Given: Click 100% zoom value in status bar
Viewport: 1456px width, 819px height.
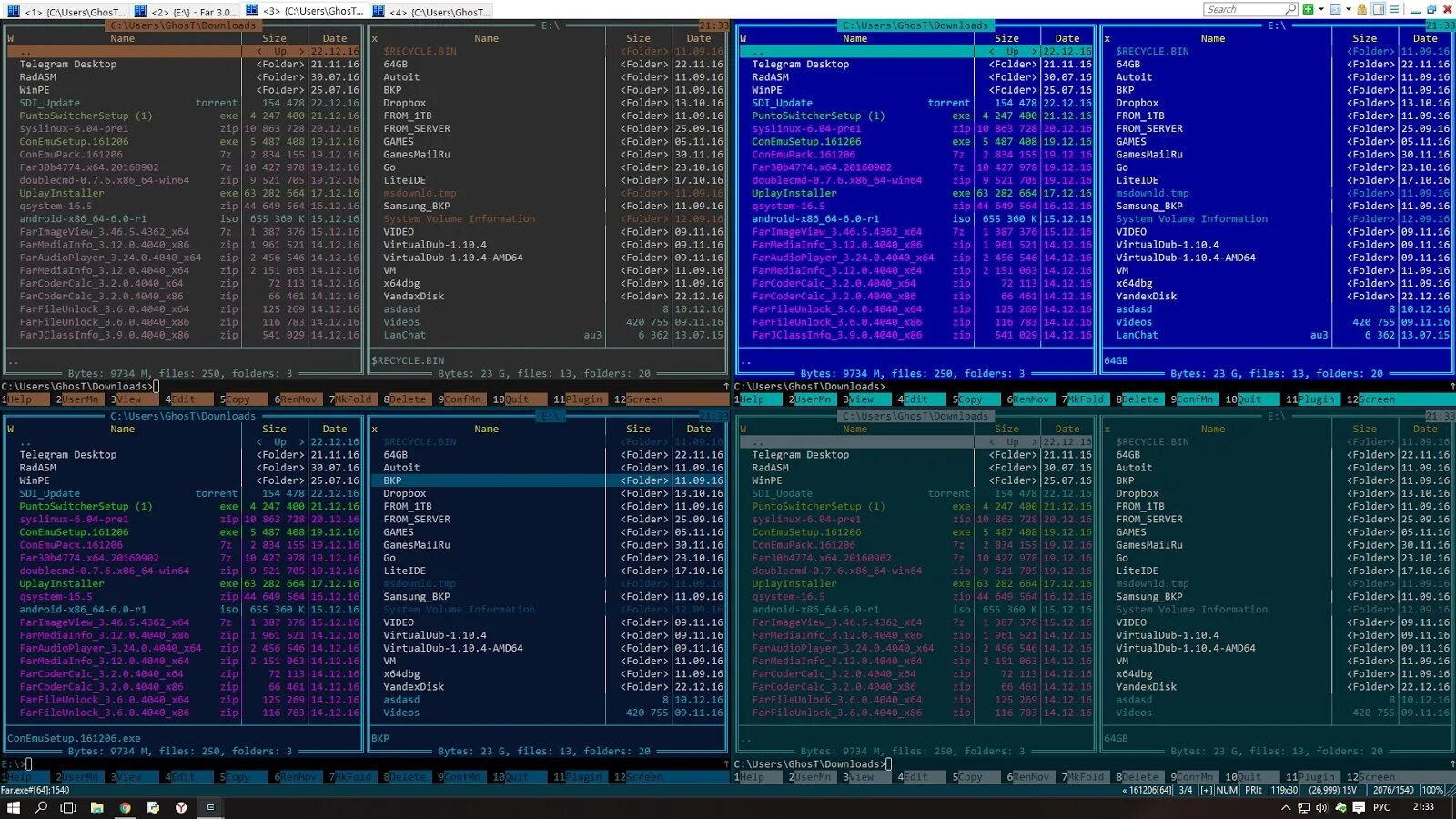Looking at the screenshot, I should (x=1432, y=791).
